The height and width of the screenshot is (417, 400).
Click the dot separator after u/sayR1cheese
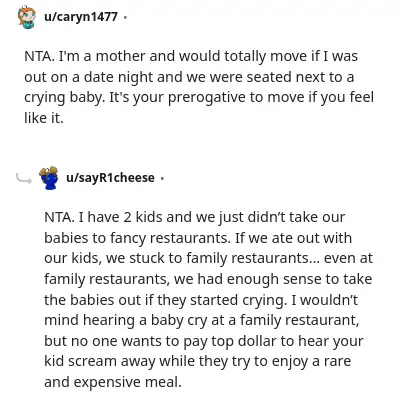pyautogui.click(x=162, y=178)
